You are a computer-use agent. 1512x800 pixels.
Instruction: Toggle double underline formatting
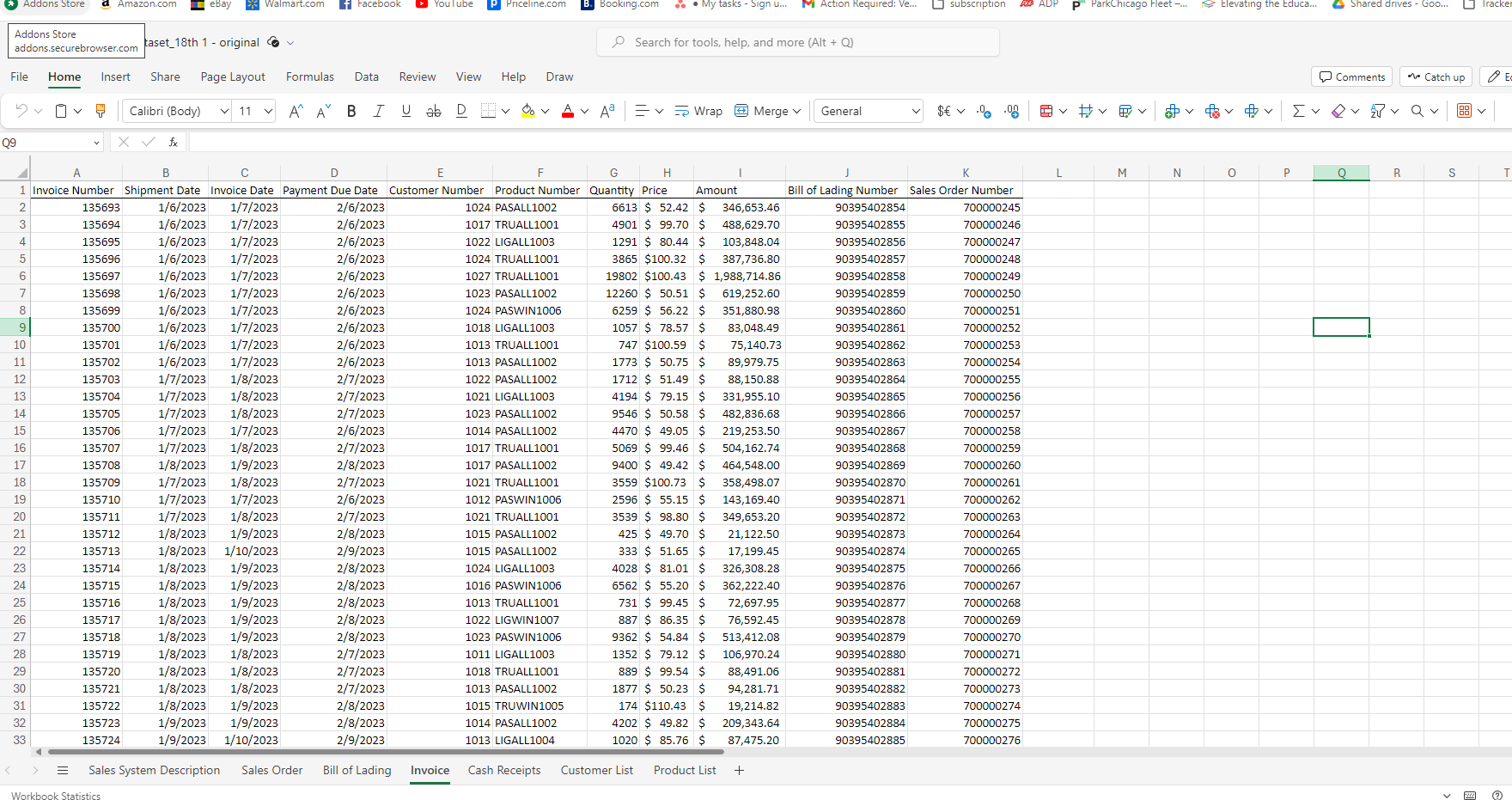(x=461, y=111)
